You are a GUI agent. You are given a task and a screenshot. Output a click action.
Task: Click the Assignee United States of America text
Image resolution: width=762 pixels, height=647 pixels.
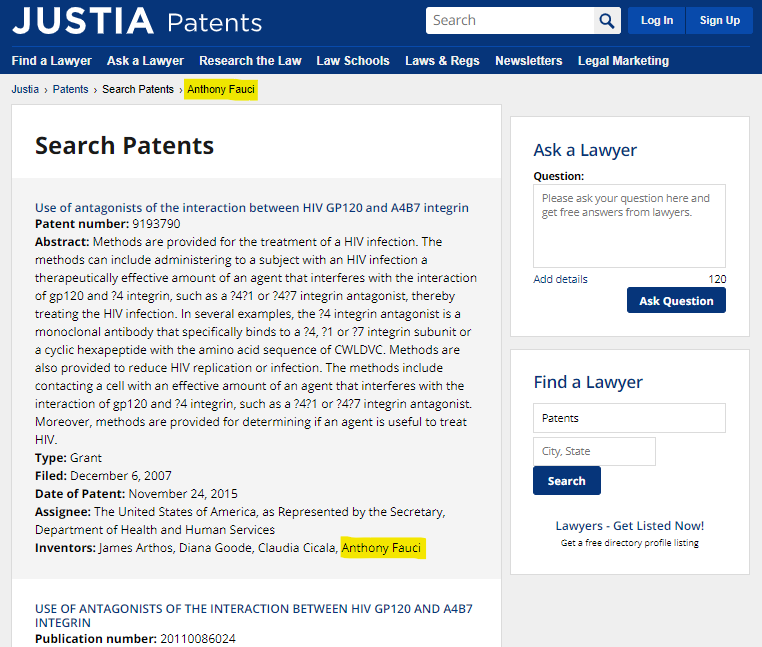pyautogui.click(x=241, y=521)
